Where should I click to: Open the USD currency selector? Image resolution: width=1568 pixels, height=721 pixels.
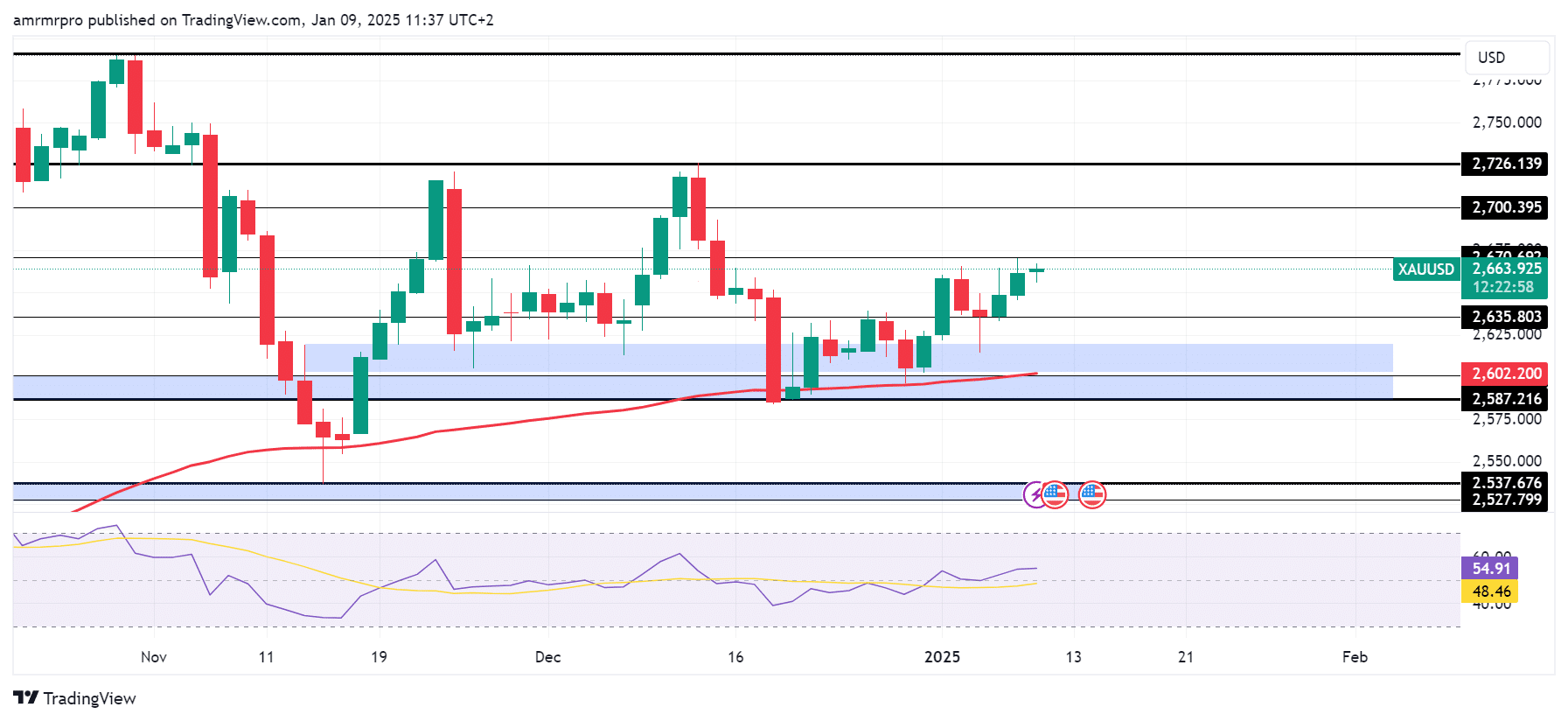coord(1508,58)
